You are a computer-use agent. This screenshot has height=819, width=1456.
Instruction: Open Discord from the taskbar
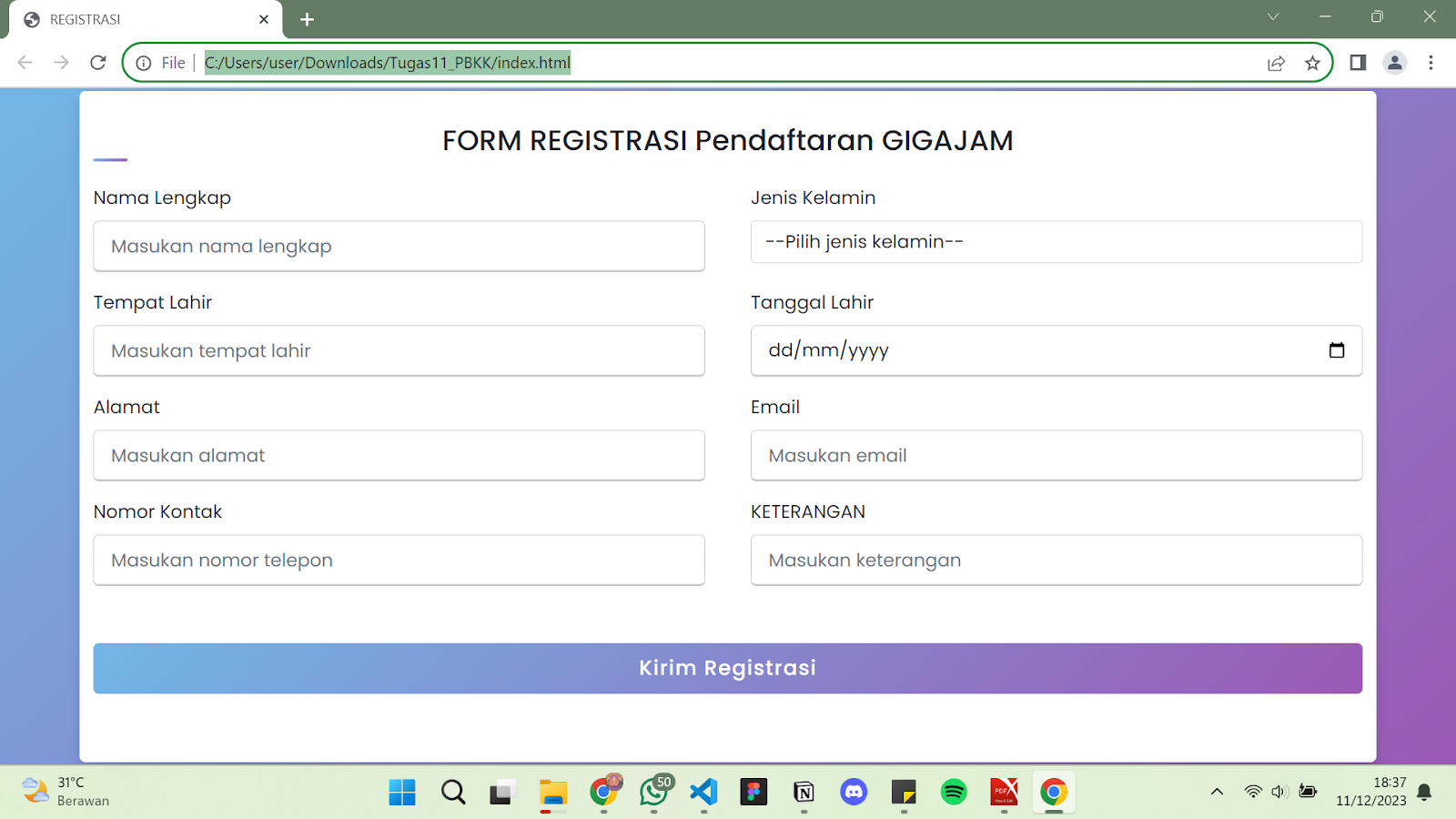coord(854,793)
